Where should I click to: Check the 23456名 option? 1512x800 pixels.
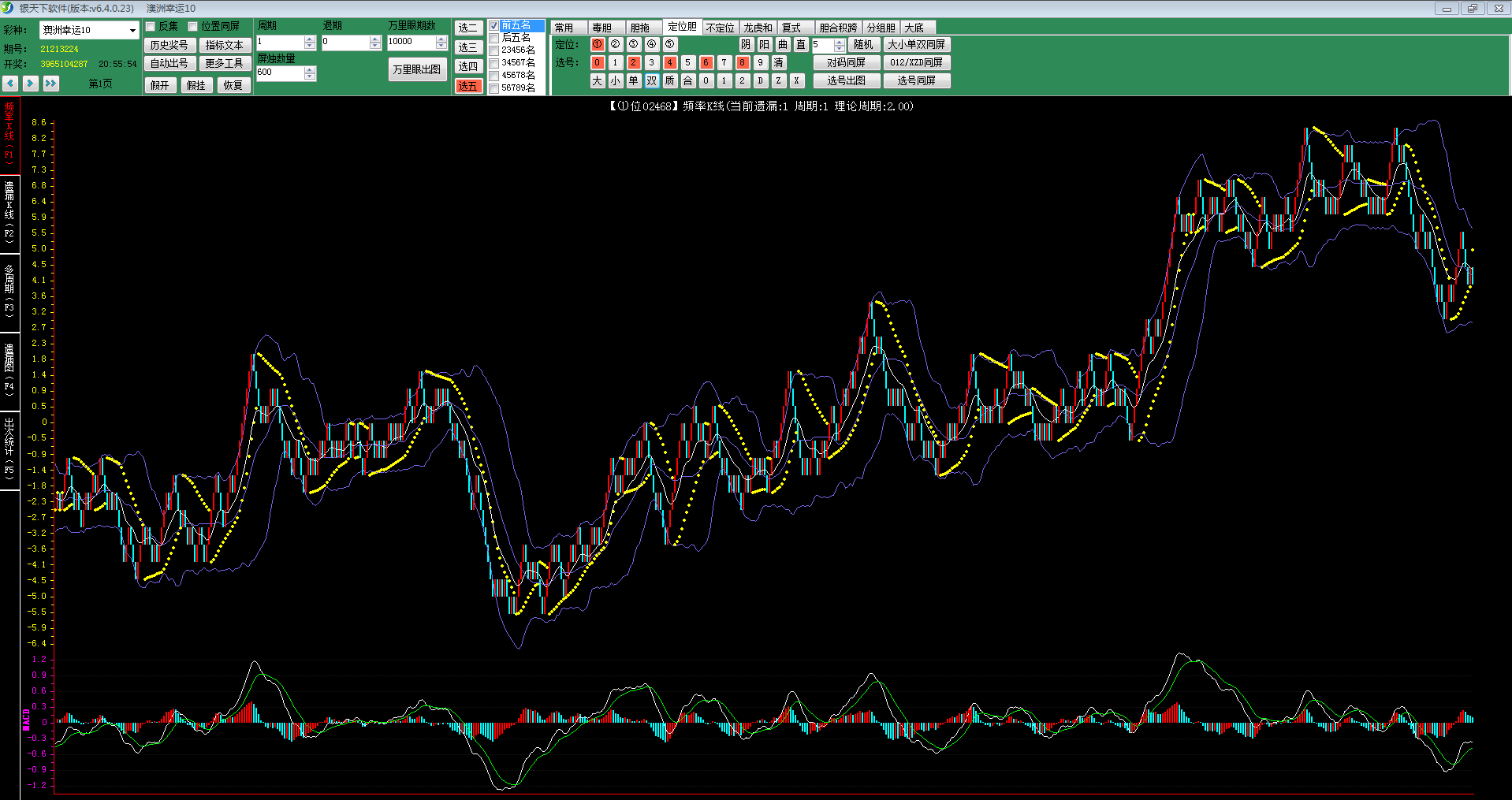(494, 50)
